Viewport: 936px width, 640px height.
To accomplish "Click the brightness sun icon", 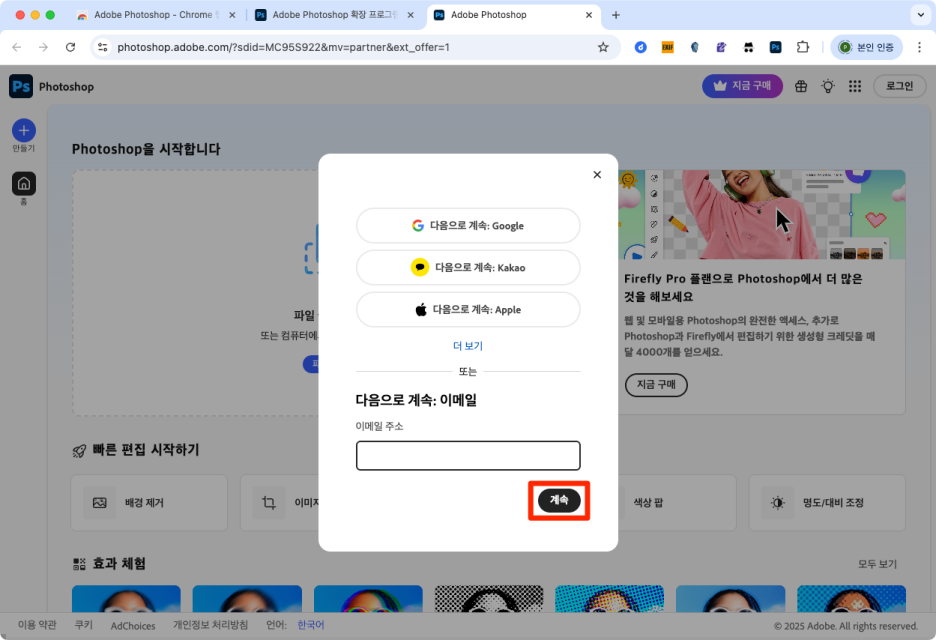I will pos(778,503).
